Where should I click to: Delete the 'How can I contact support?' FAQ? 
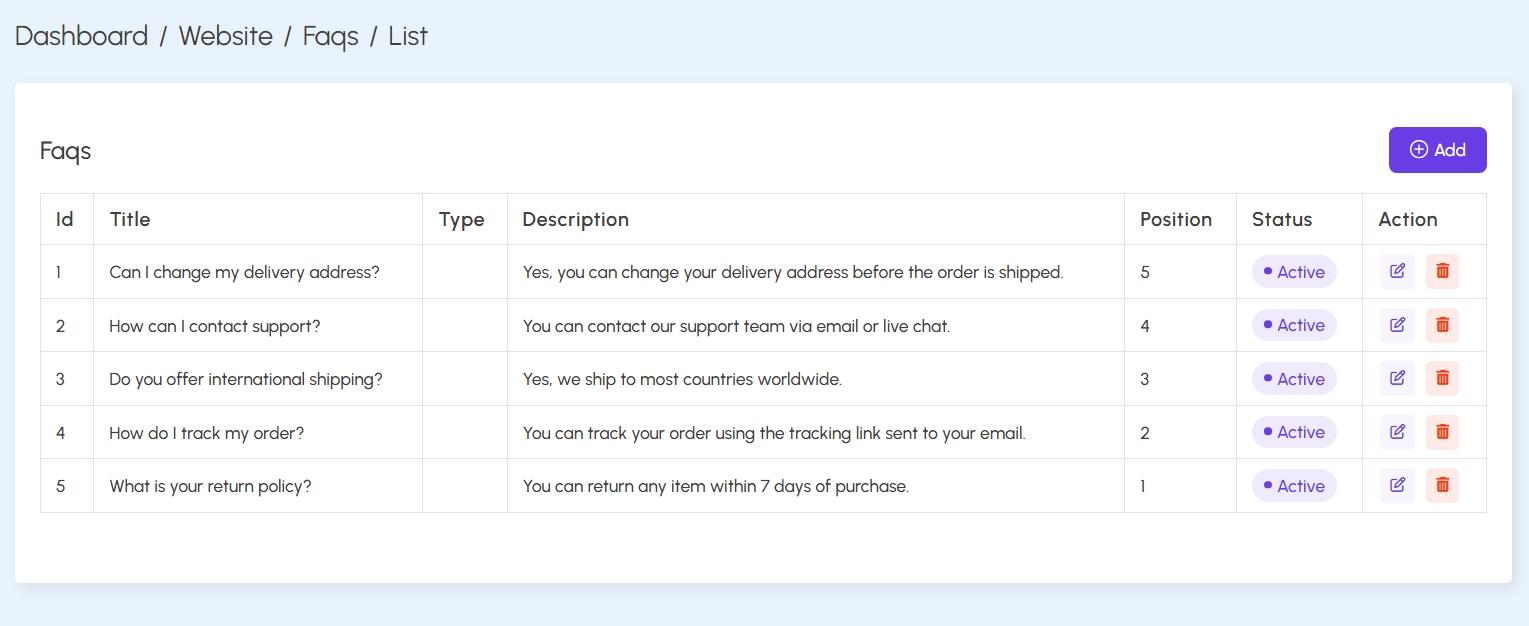click(1442, 325)
